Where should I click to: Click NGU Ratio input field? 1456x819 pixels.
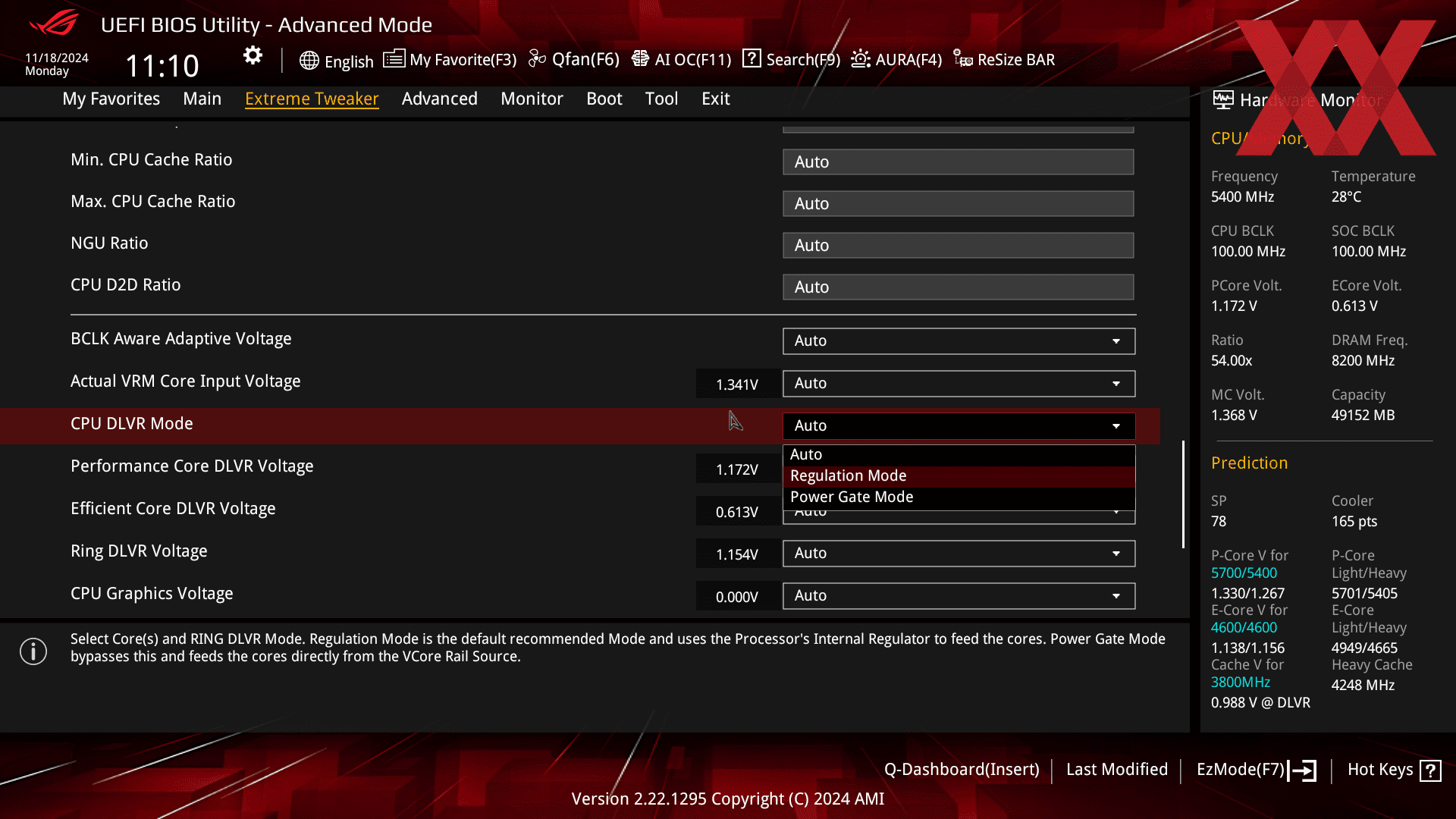[959, 245]
